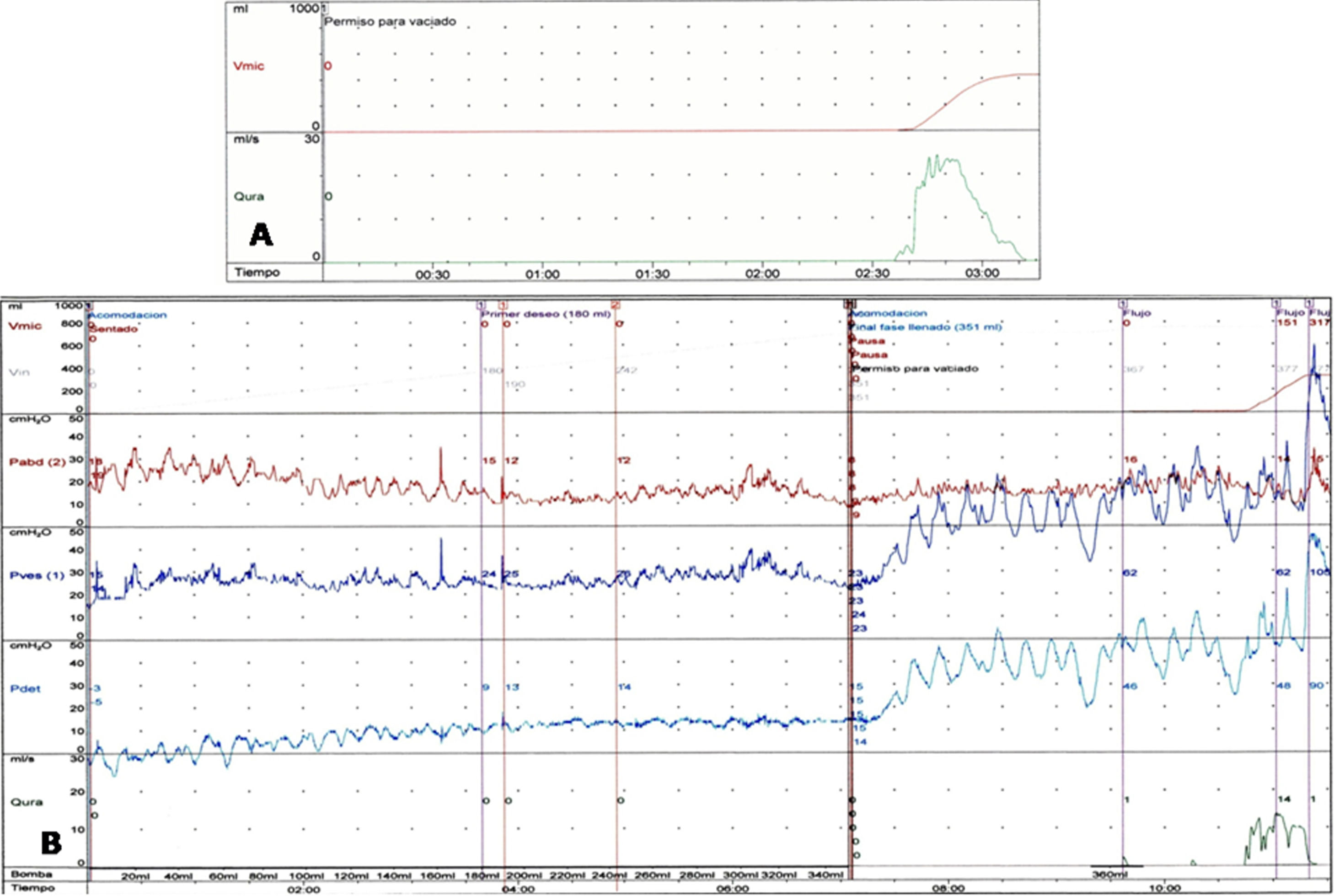Click the 02:00 tick on panel B Tiempo axis
Screen dimensions: 1334x896
point(303,890)
